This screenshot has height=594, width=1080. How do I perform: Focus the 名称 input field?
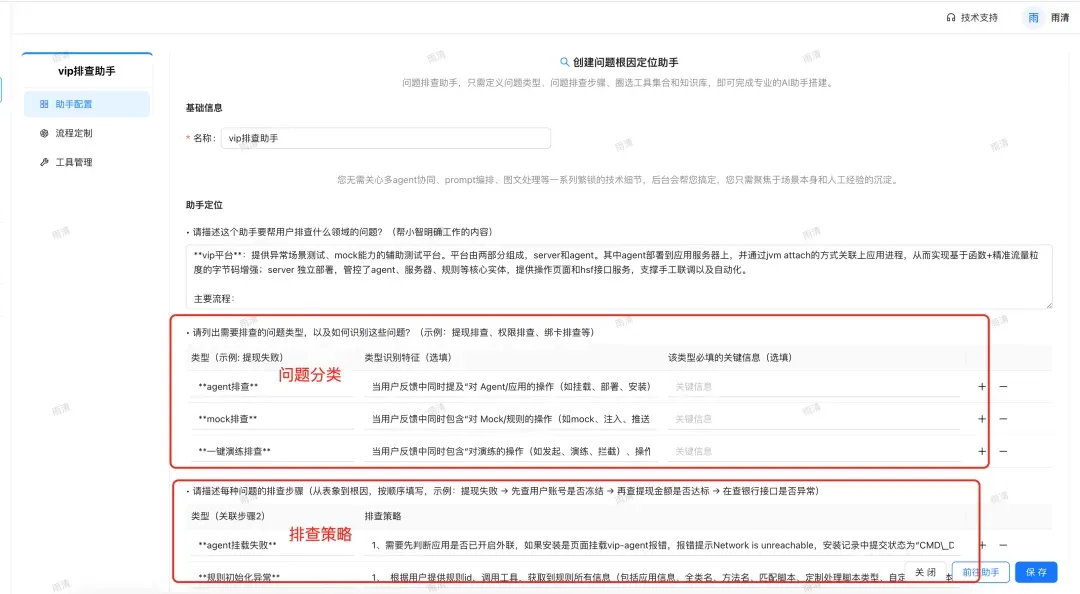pyautogui.click(x=386, y=138)
